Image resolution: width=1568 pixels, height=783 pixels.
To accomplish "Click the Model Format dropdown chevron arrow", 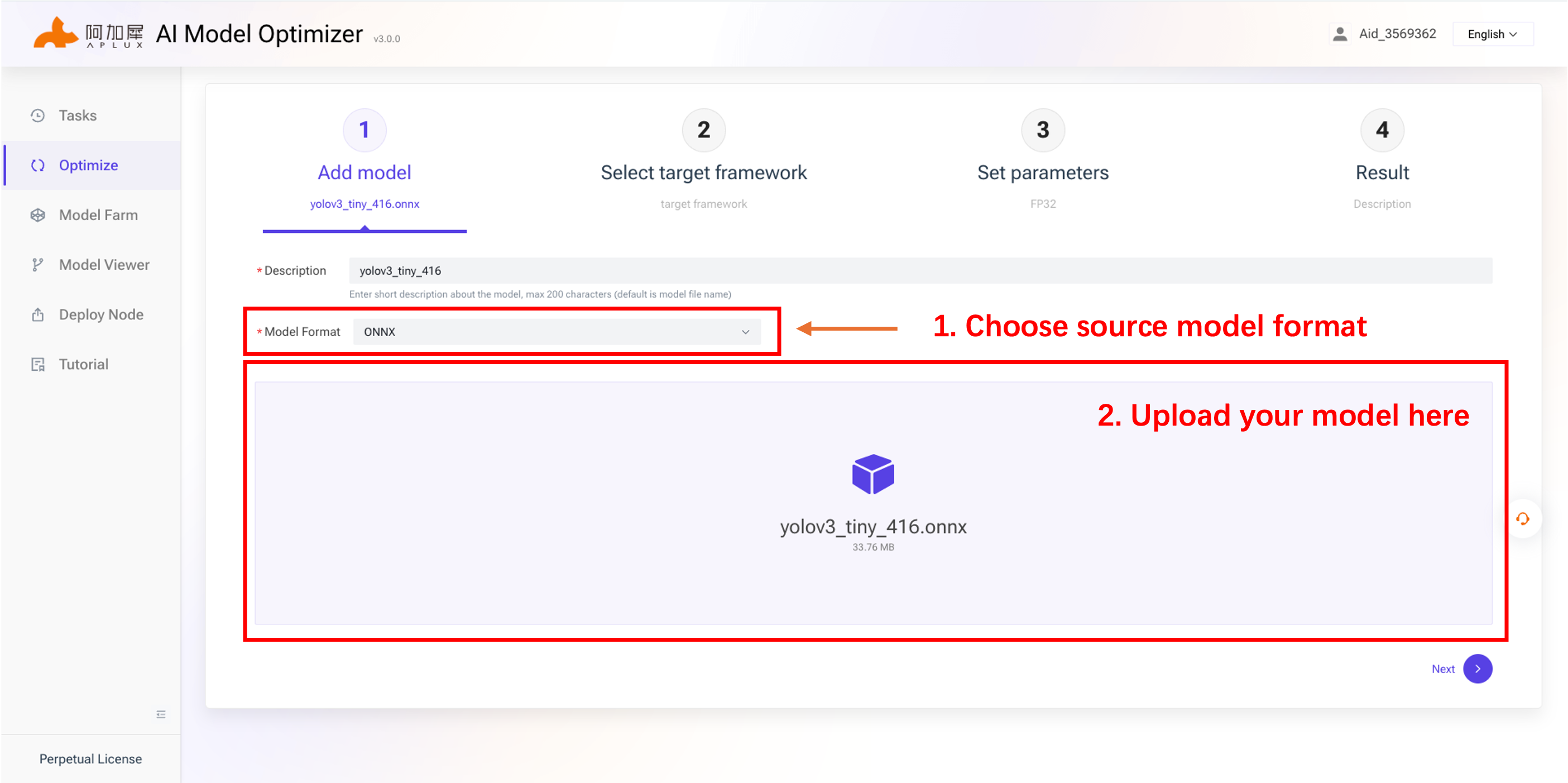I will (745, 332).
